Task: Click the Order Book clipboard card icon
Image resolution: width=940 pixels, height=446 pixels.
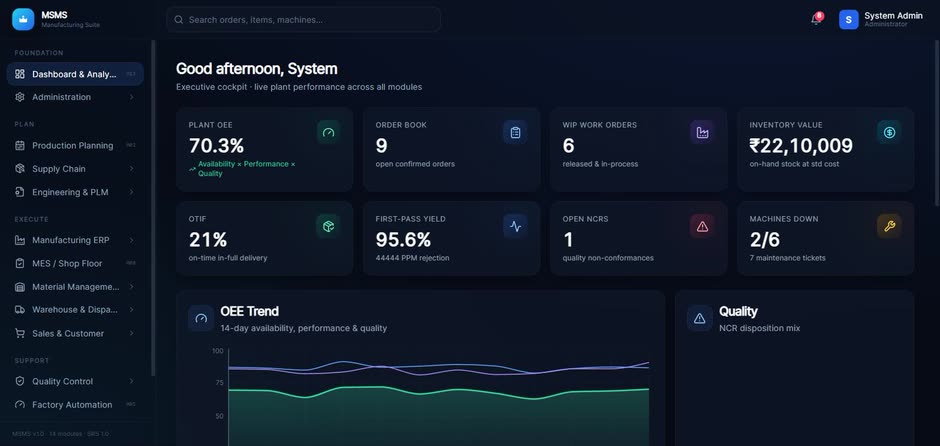Action: [x=515, y=132]
